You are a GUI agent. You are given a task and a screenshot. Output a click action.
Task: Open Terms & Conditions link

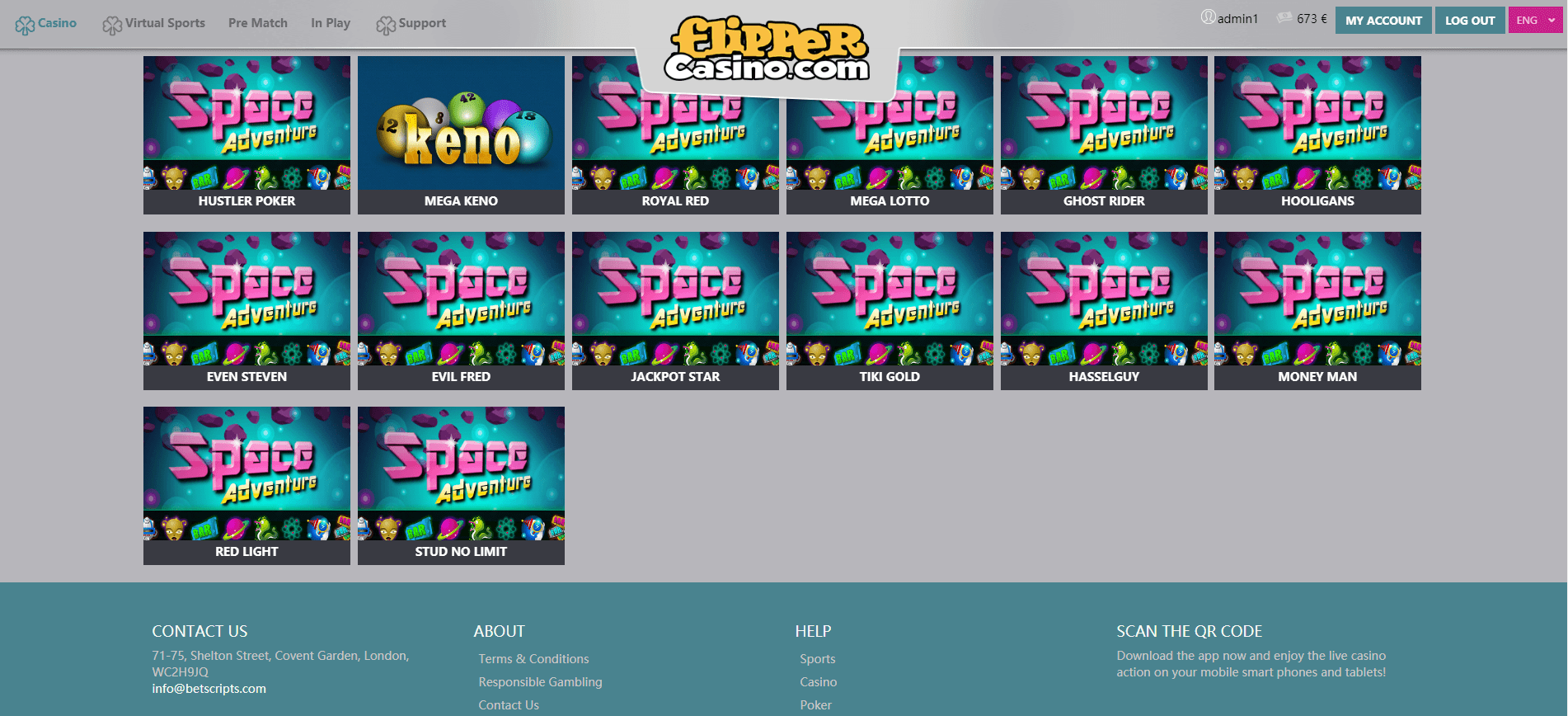point(533,659)
